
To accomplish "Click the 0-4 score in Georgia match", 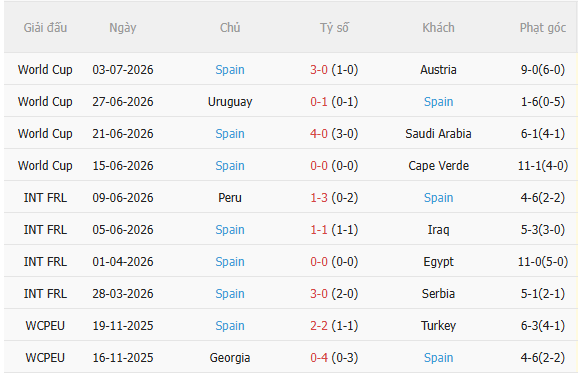I will (x=319, y=358).
